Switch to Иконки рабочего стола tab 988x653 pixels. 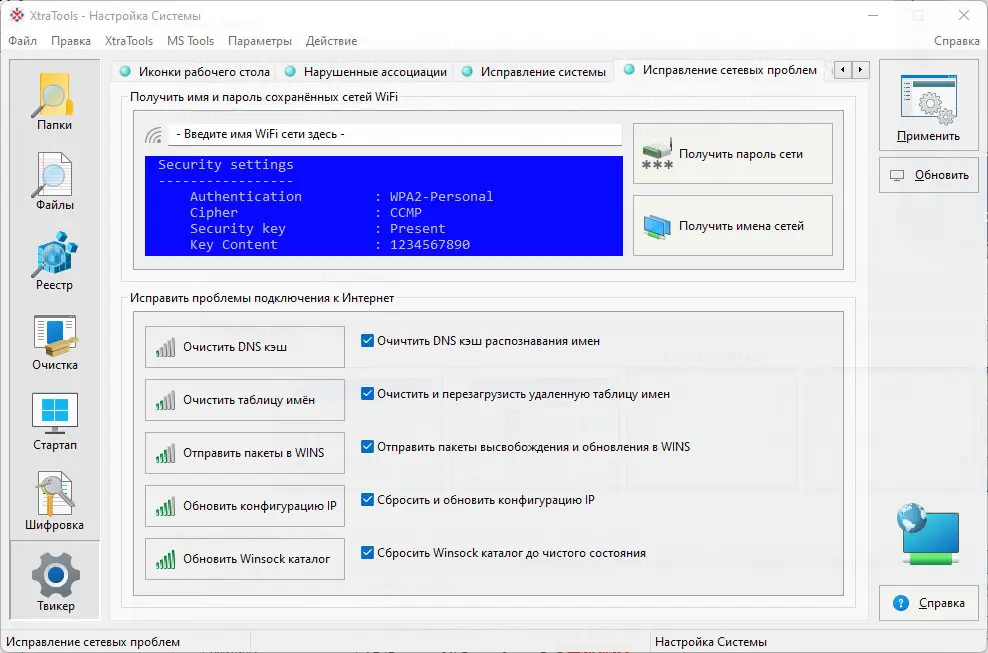coord(195,72)
